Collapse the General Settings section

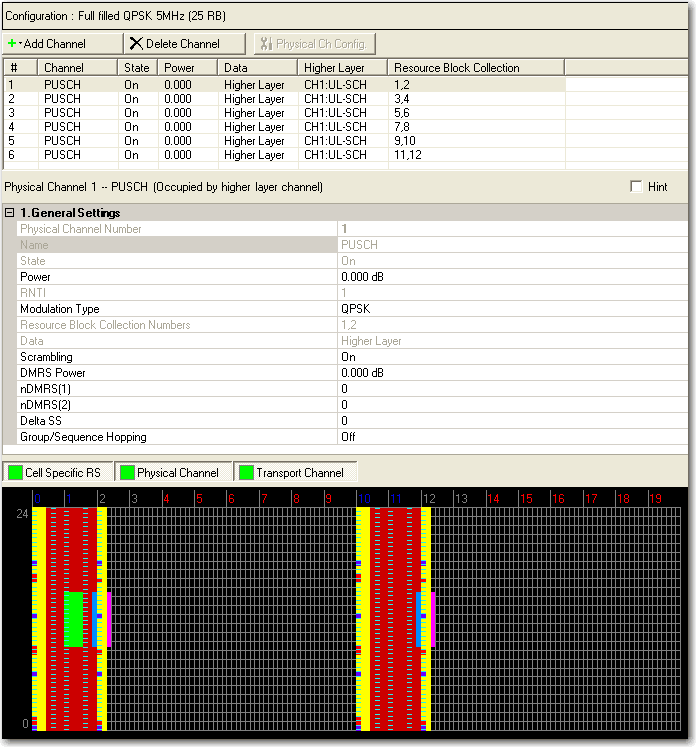(x=10, y=213)
